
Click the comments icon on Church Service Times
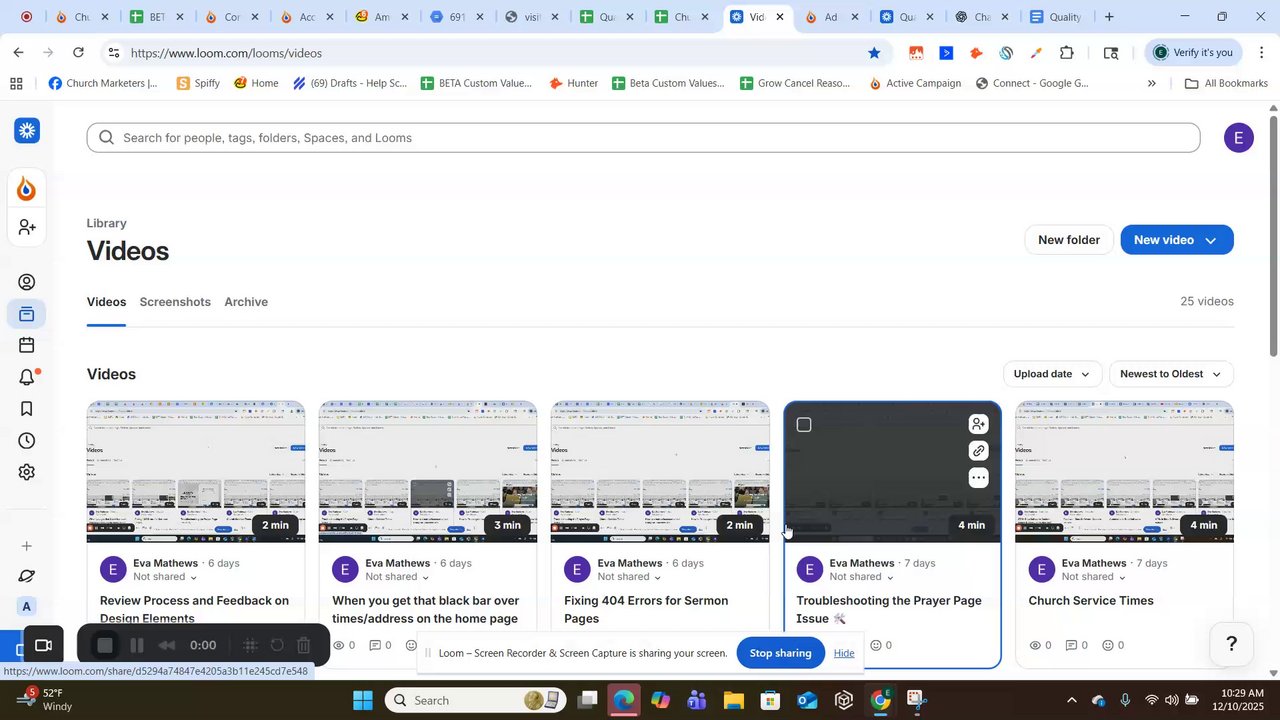1071,646
